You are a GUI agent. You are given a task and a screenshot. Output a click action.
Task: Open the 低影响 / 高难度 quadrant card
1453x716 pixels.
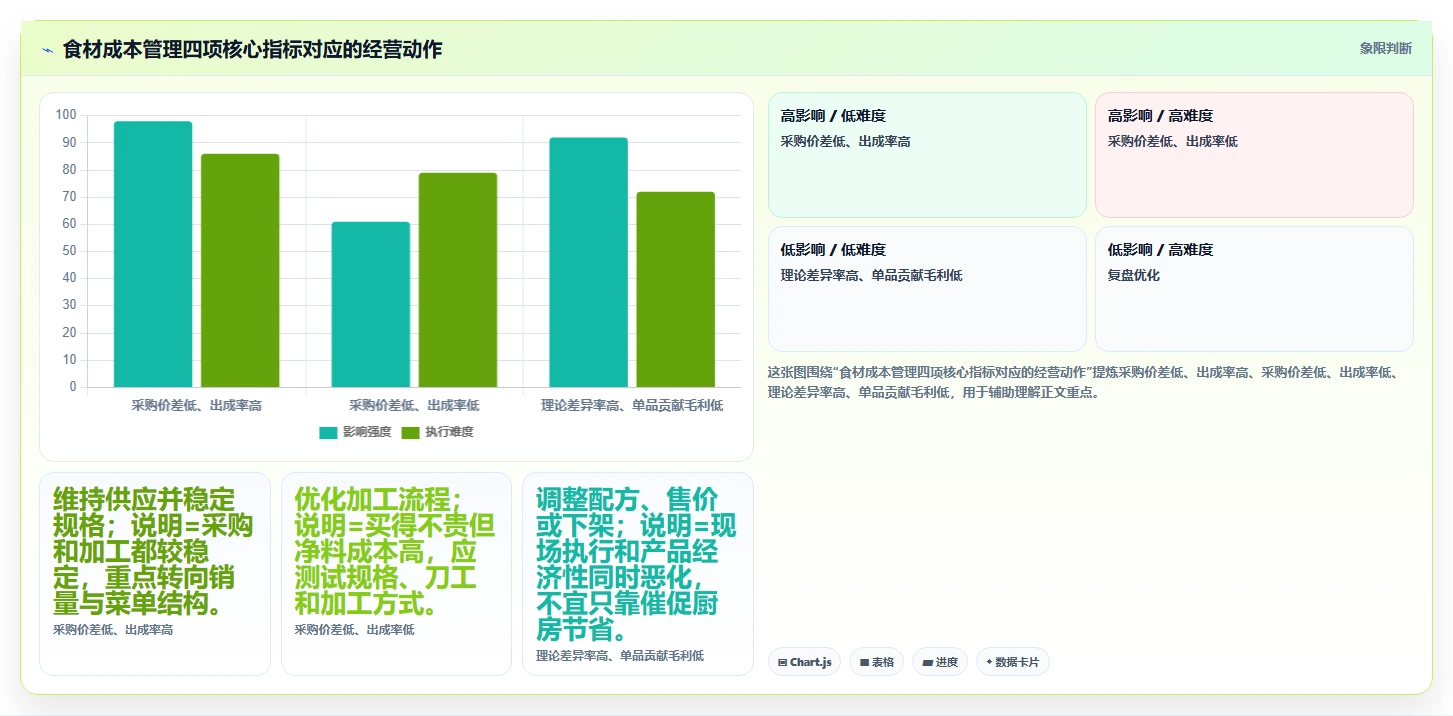(1254, 289)
